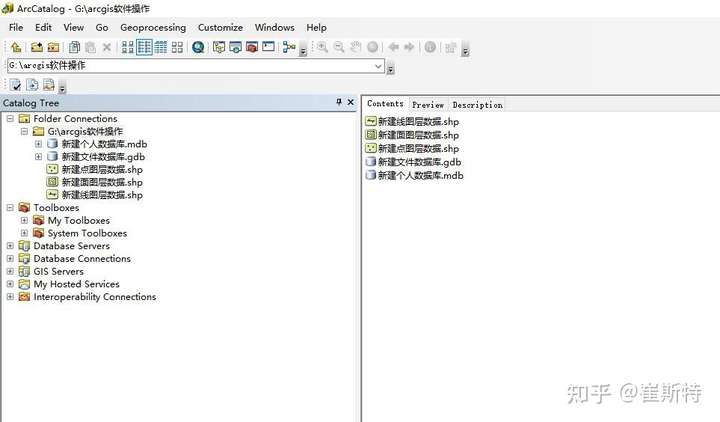Switch contents to Large Icons view
This screenshot has width=720, height=422.
[128, 47]
